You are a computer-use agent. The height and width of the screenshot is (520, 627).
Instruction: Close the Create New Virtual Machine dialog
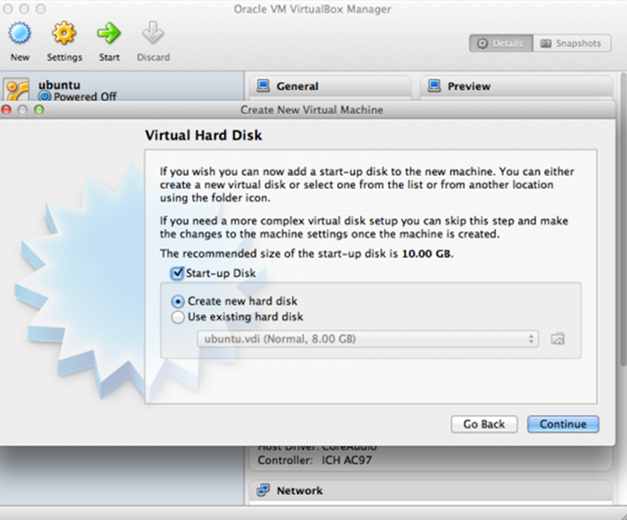[6, 110]
